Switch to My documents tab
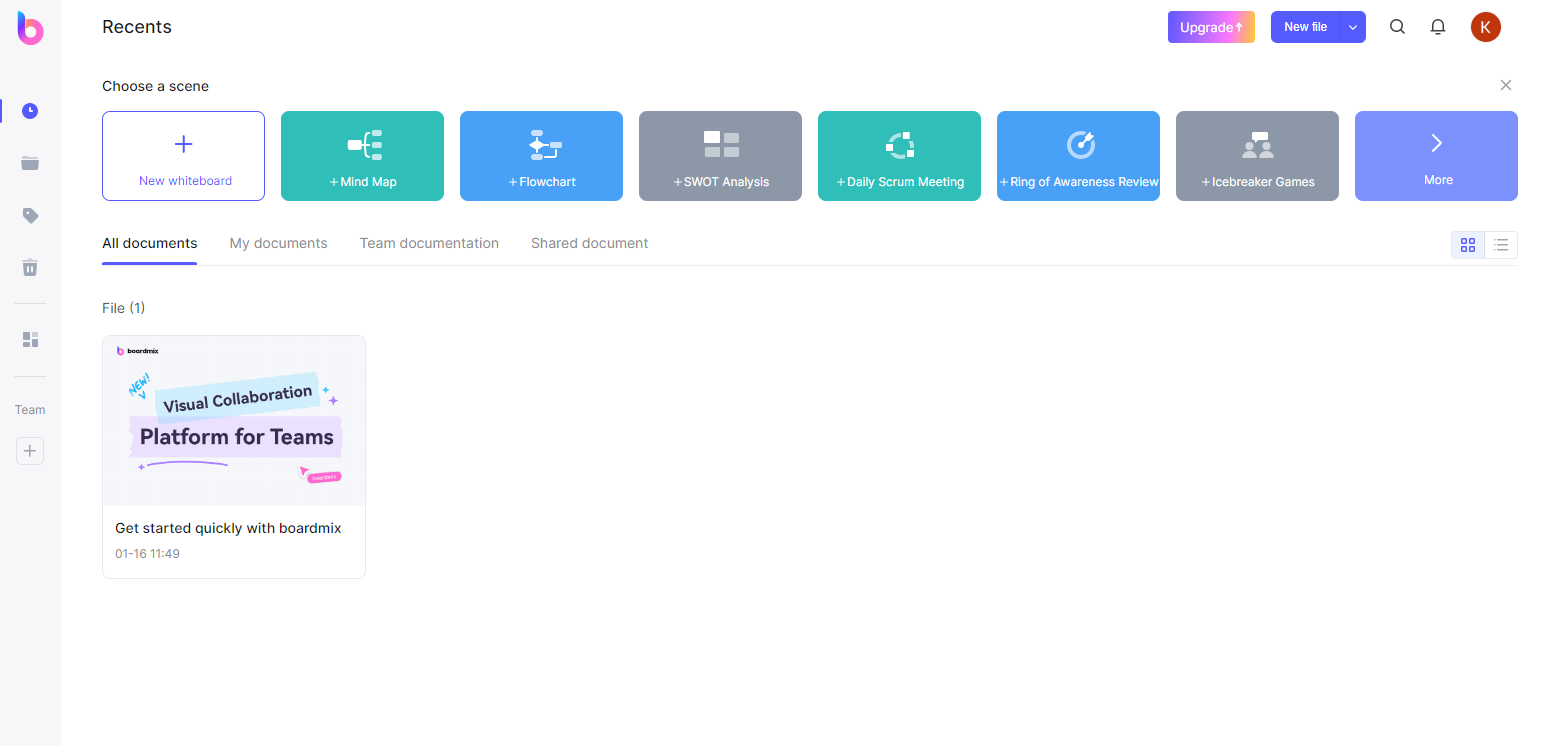Screen dimensions: 1557x746 tap(278, 243)
